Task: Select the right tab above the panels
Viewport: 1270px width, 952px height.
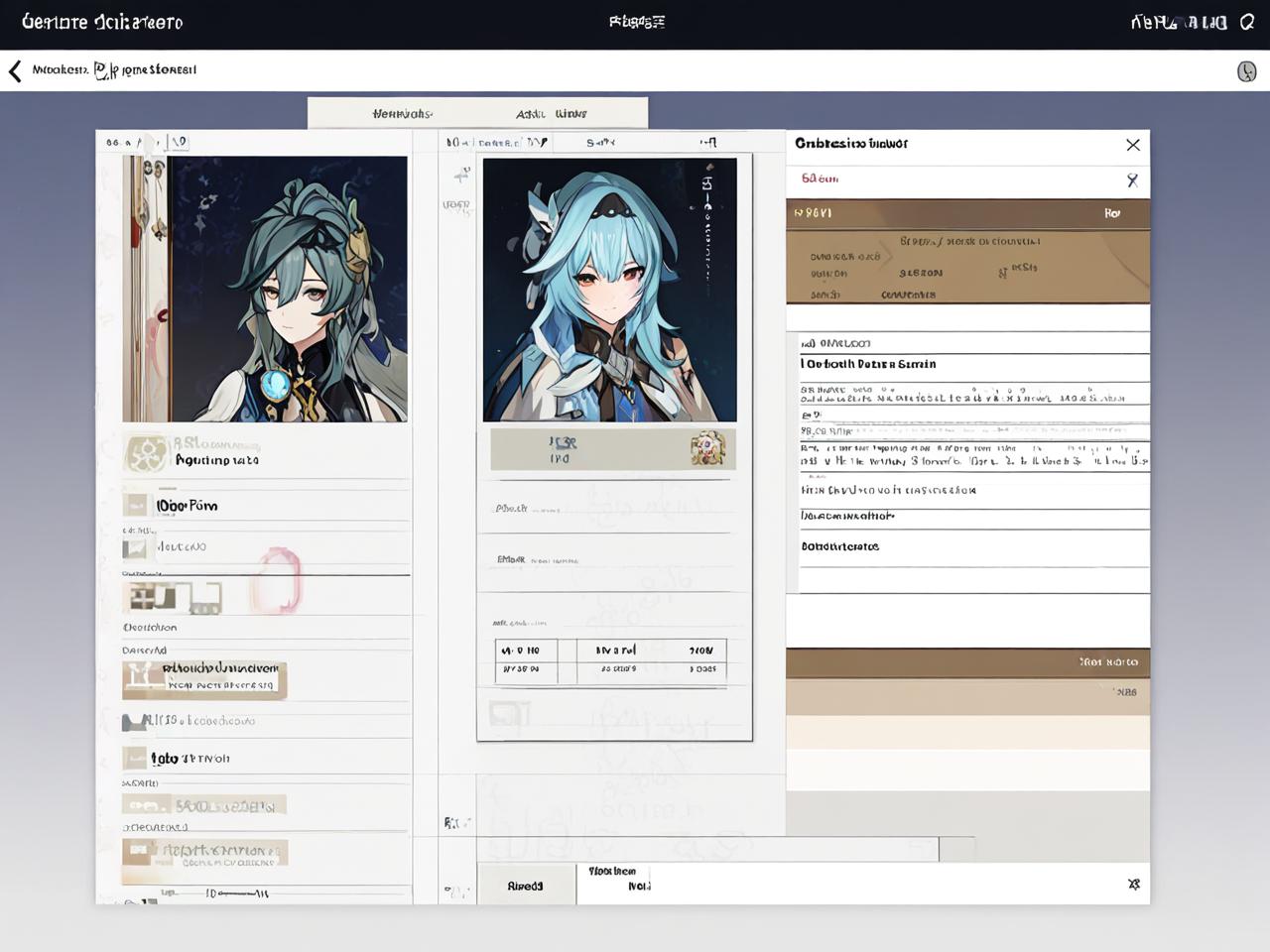Action: 552,114
